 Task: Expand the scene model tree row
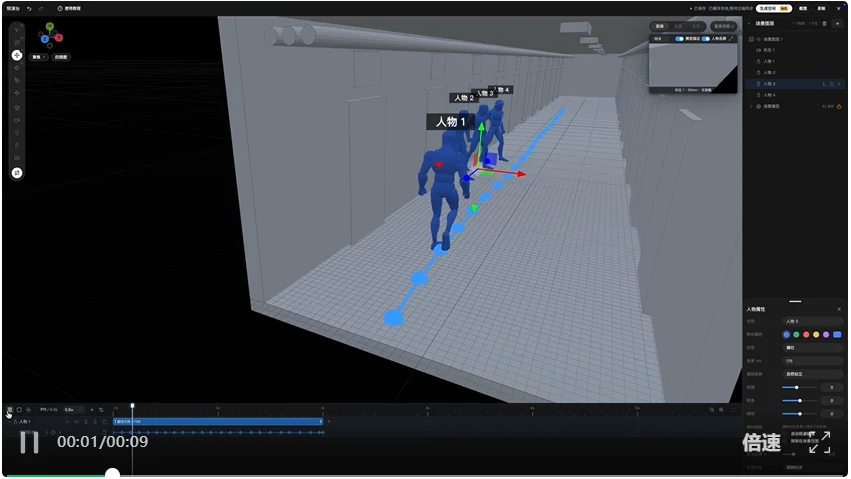(751, 106)
